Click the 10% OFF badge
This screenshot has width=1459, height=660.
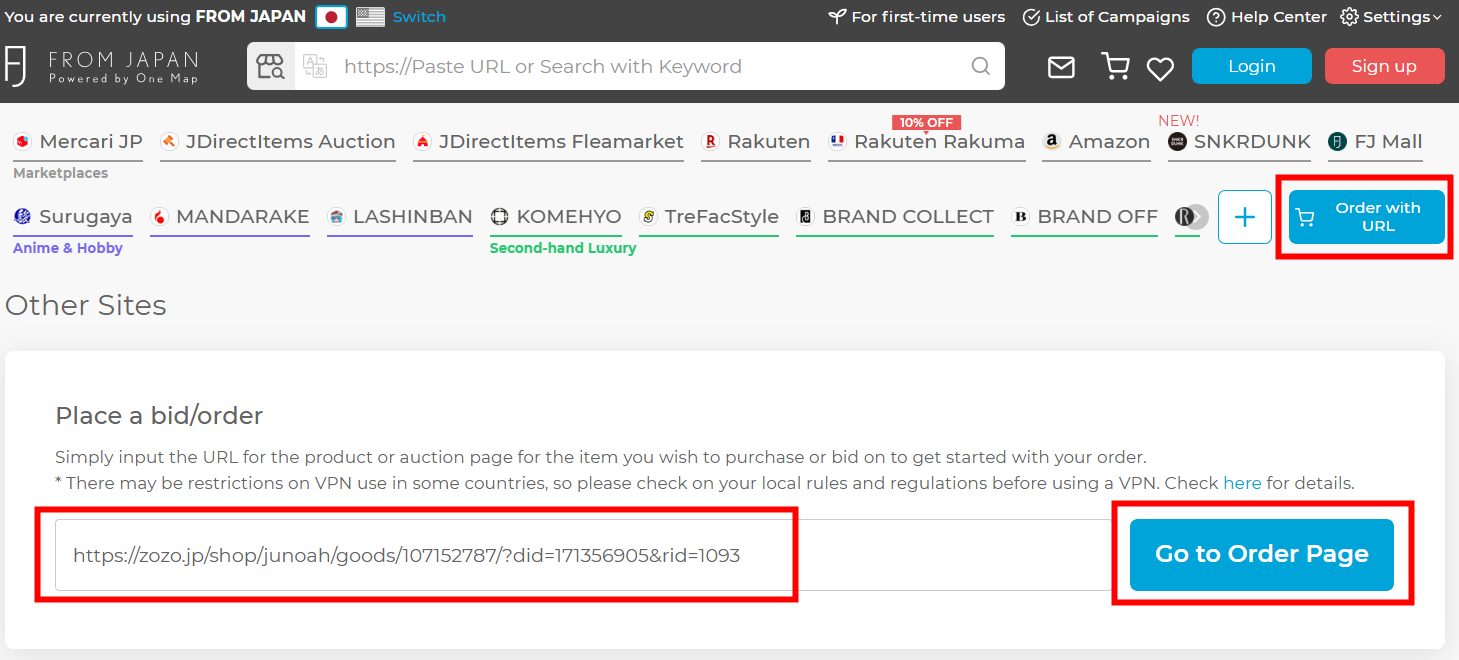[x=926, y=123]
